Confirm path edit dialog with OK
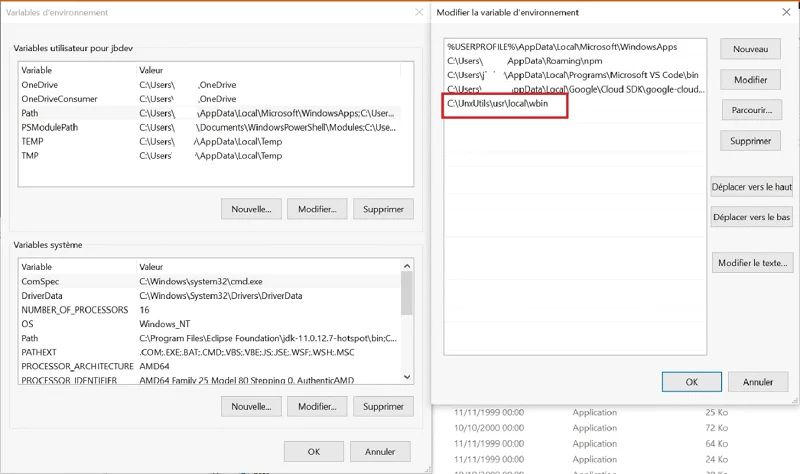 click(x=691, y=382)
